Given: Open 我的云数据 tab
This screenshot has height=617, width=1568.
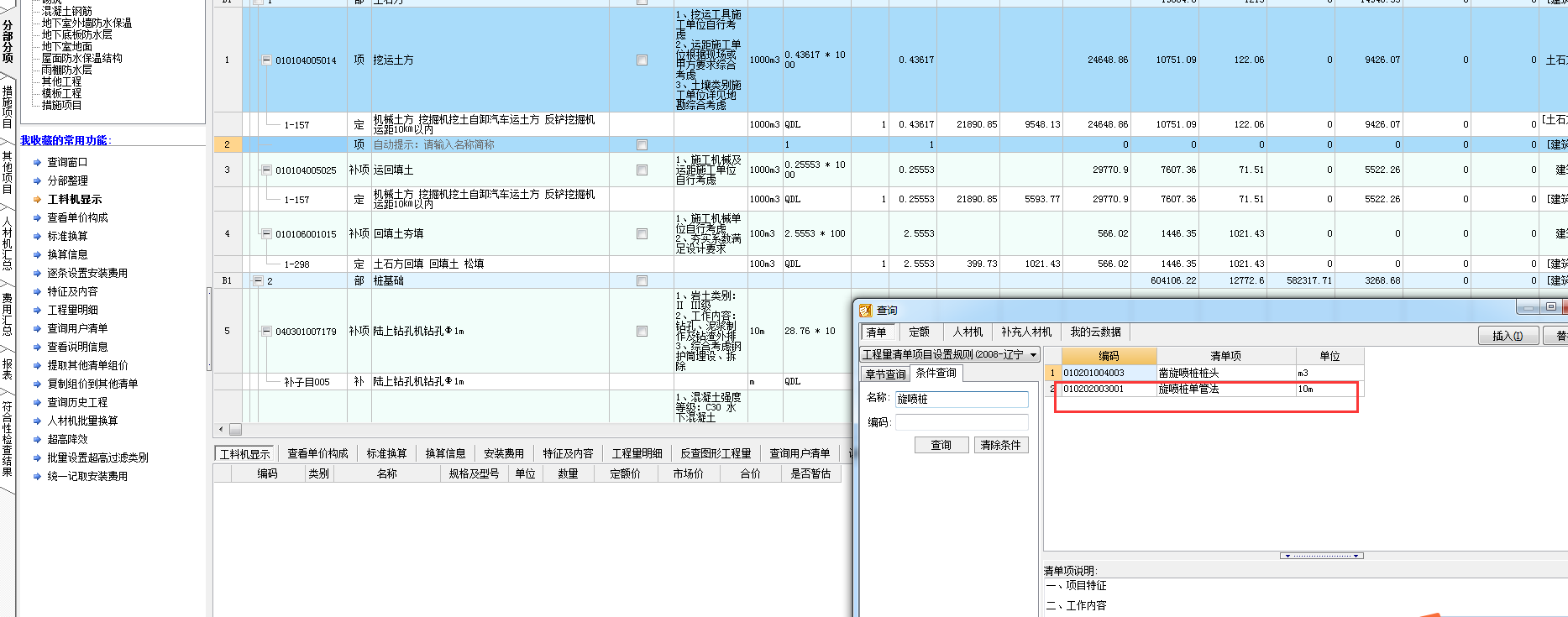Looking at the screenshot, I should point(1096,332).
